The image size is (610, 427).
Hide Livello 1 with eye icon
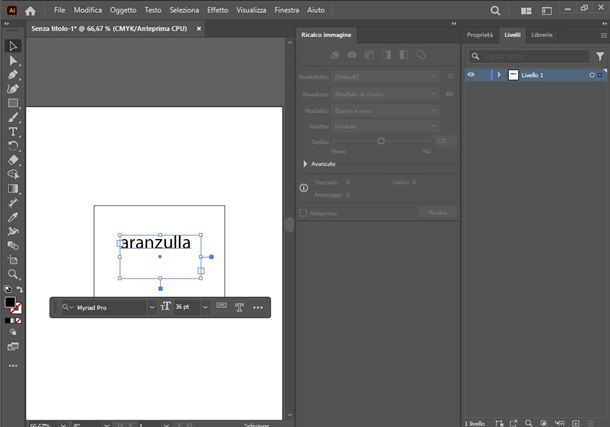(x=471, y=75)
